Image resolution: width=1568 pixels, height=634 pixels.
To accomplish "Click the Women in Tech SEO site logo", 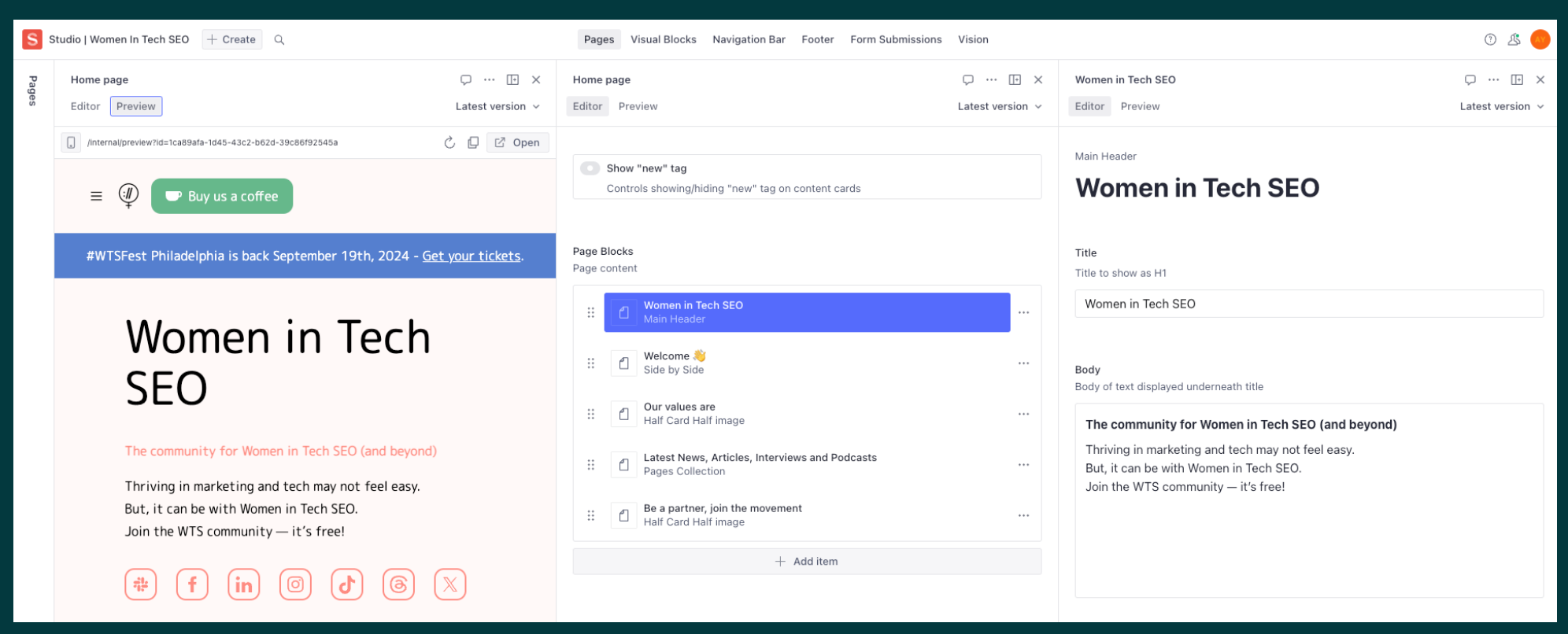I will pyautogui.click(x=128, y=195).
